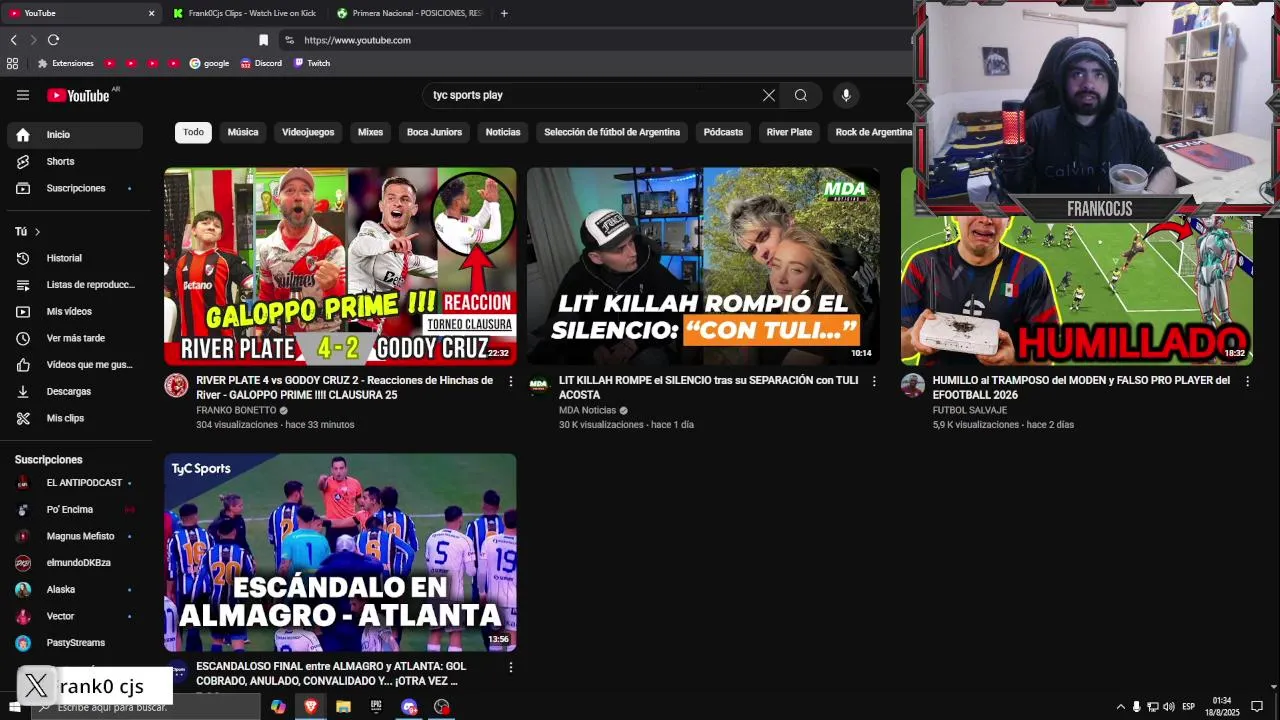Select the Música filter chip
The width and height of the screenshot is (1280, 720).
click(243, 132)
